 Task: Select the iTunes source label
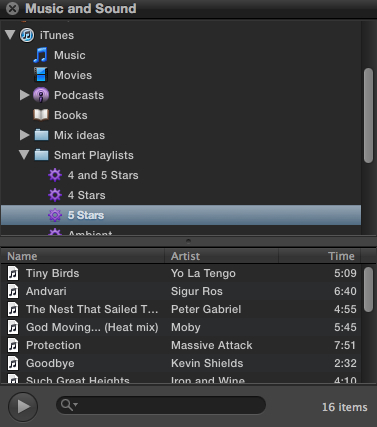(x=57, y=35)
